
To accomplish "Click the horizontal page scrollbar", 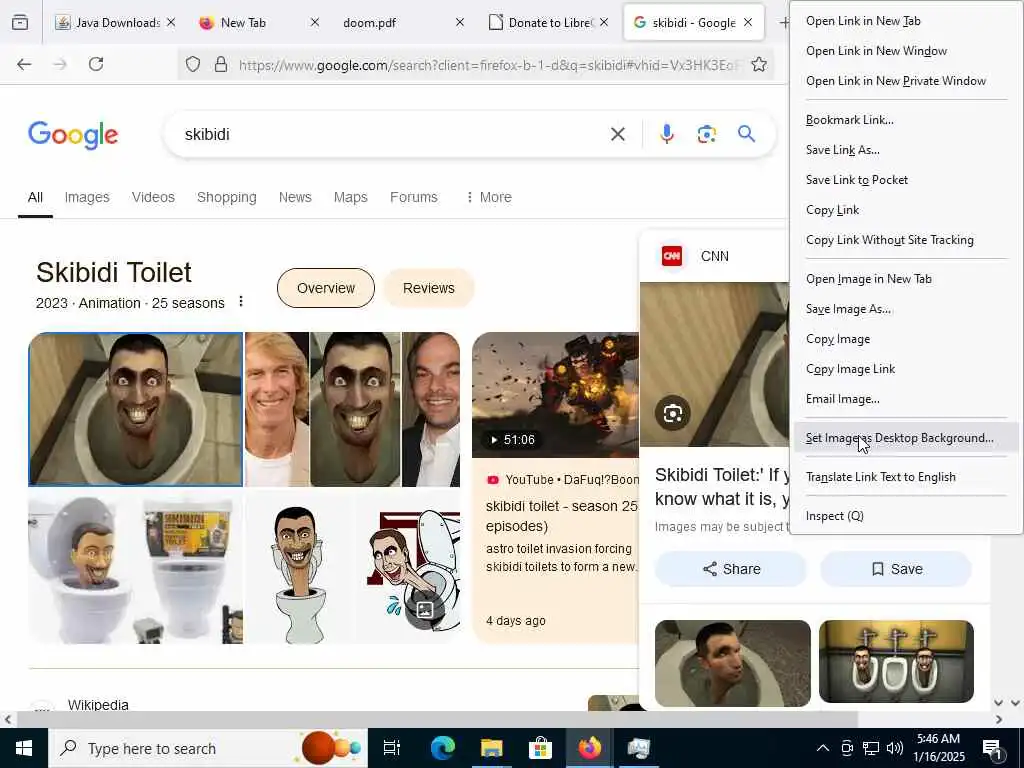I will (x=436, y=719).
